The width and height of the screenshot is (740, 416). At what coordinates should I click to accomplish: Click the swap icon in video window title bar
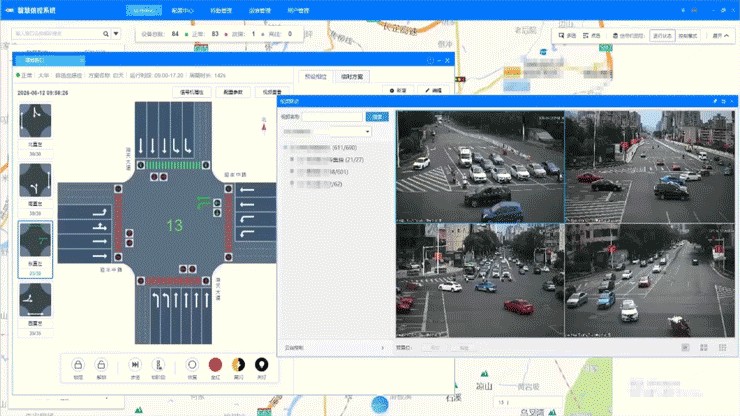723,101
